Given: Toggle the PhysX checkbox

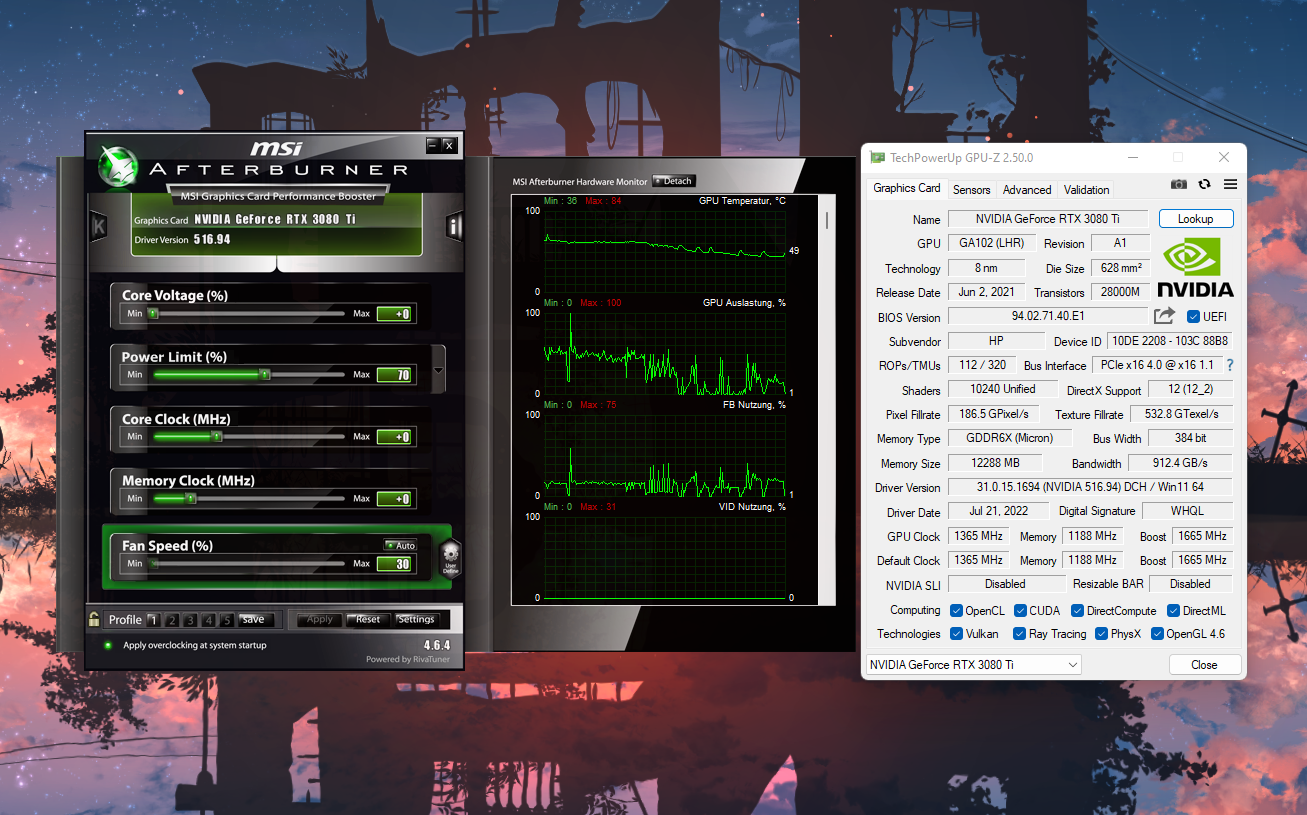Looking at the screenshot, I should click(1102, 634).
